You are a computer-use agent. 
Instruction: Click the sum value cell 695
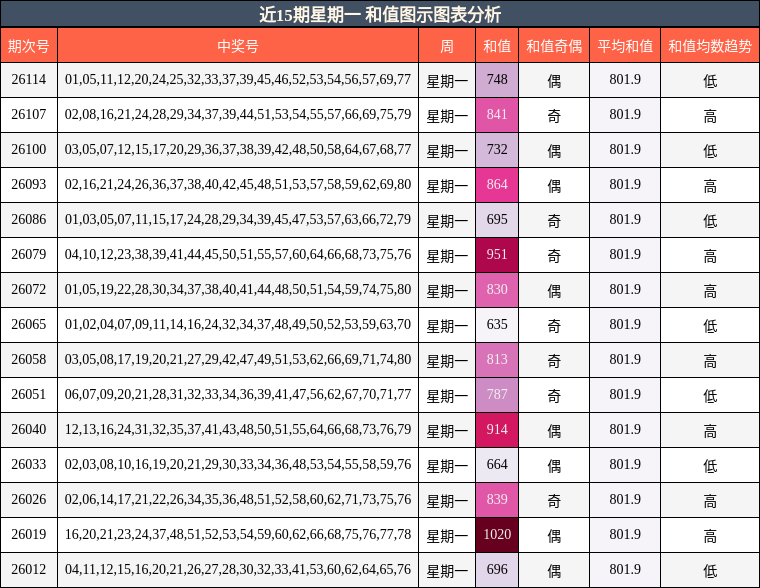click(497, 220)
